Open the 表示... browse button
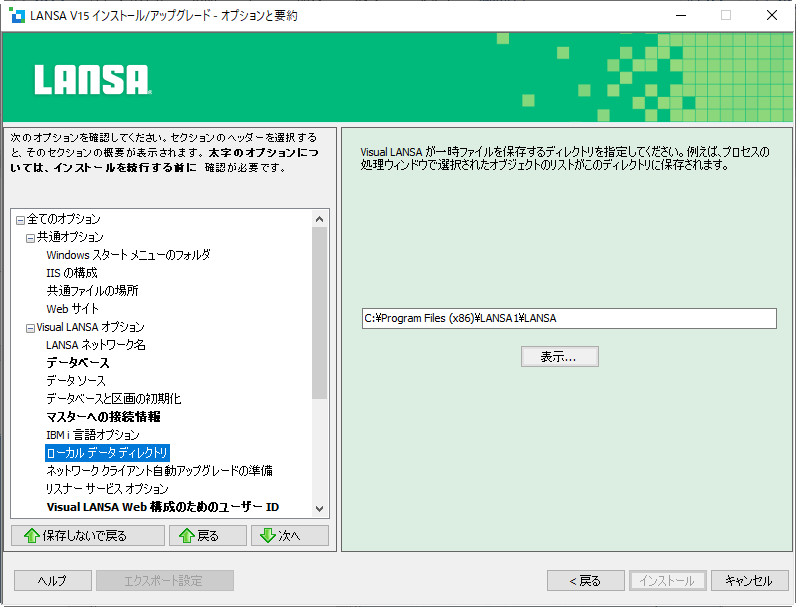This screenshot has width=796, height=607. (x=559, y=356)
